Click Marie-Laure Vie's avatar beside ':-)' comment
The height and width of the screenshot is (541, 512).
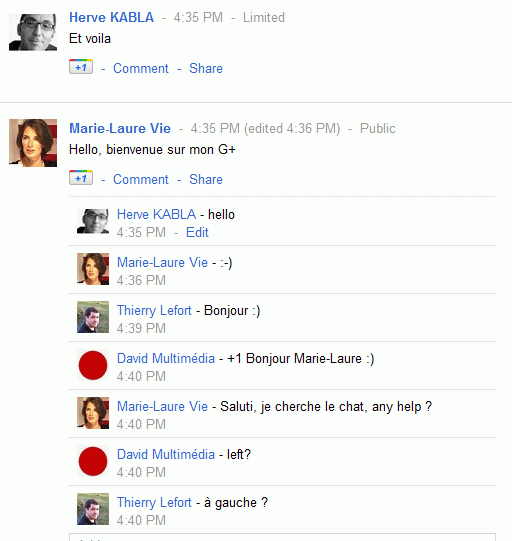[93, 269]
